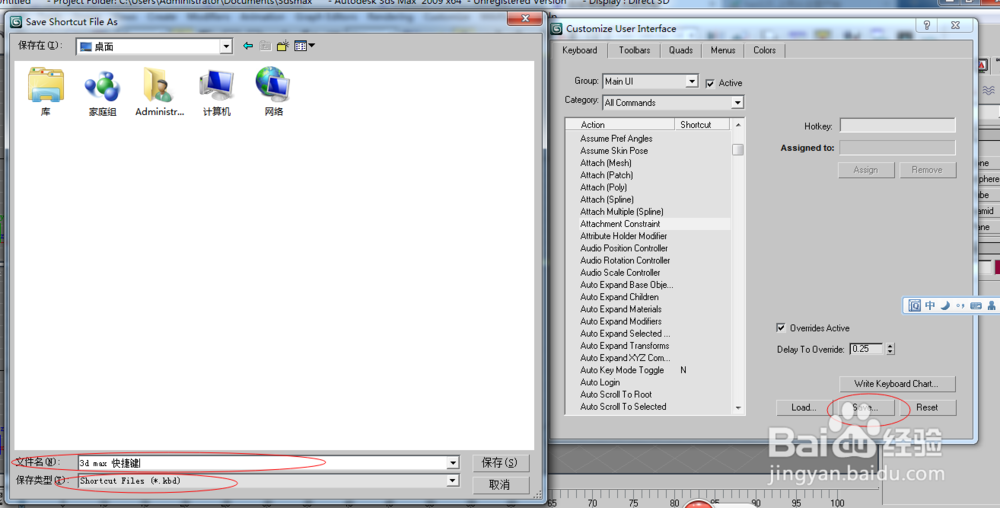Open the 家庭组 homegroup icon
1000x508 pixels.
[102, 93]
